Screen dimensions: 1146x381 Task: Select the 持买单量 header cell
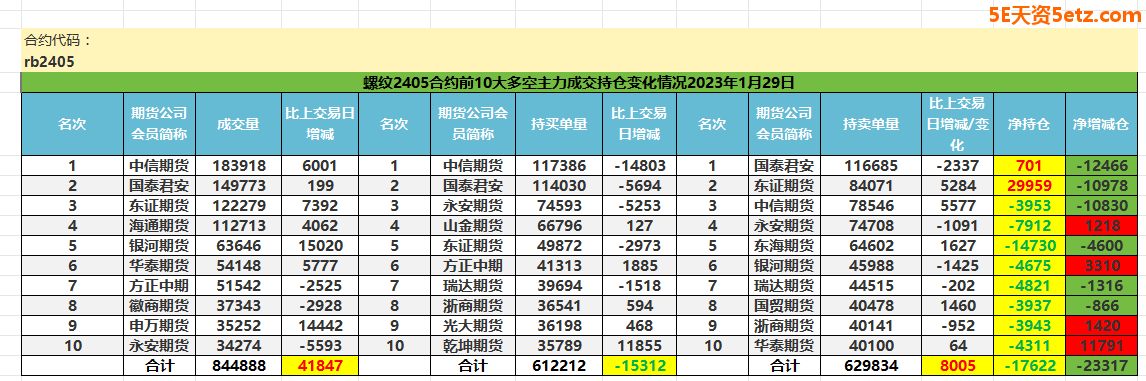pos(559,124)
